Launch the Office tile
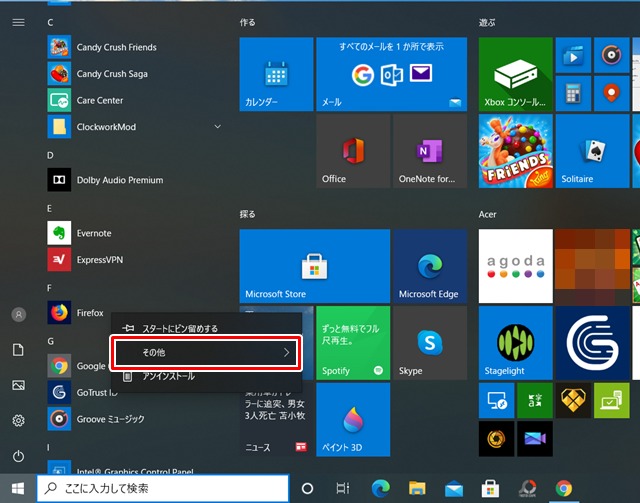The image size is (640, 503). point(353,151)
